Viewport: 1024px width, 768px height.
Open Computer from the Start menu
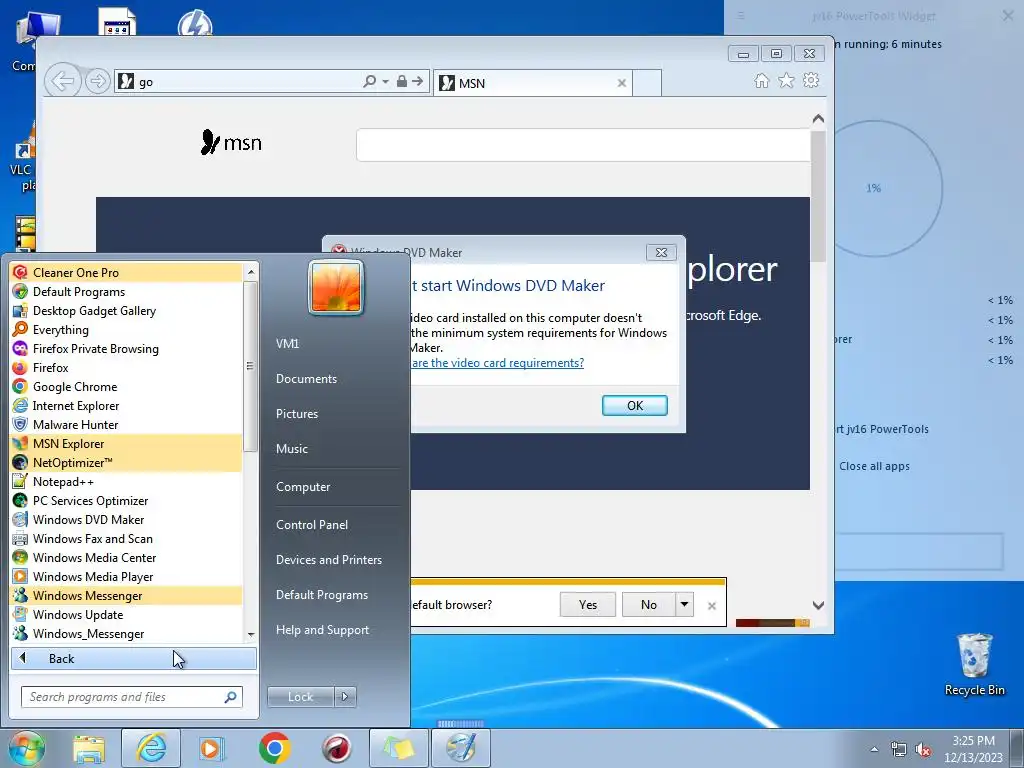[x=303, y=487]
